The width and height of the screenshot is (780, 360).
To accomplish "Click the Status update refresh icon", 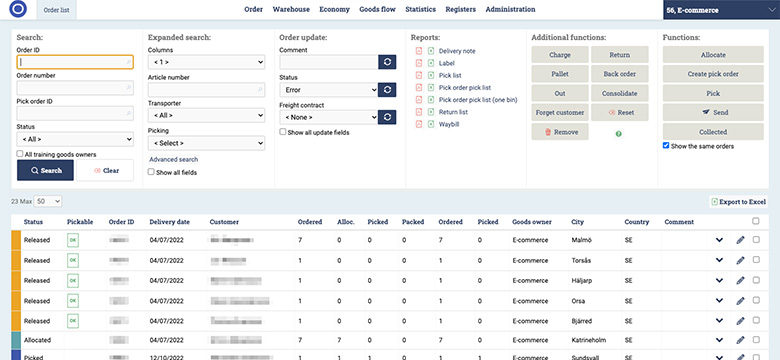I will [x=387, y=90].
